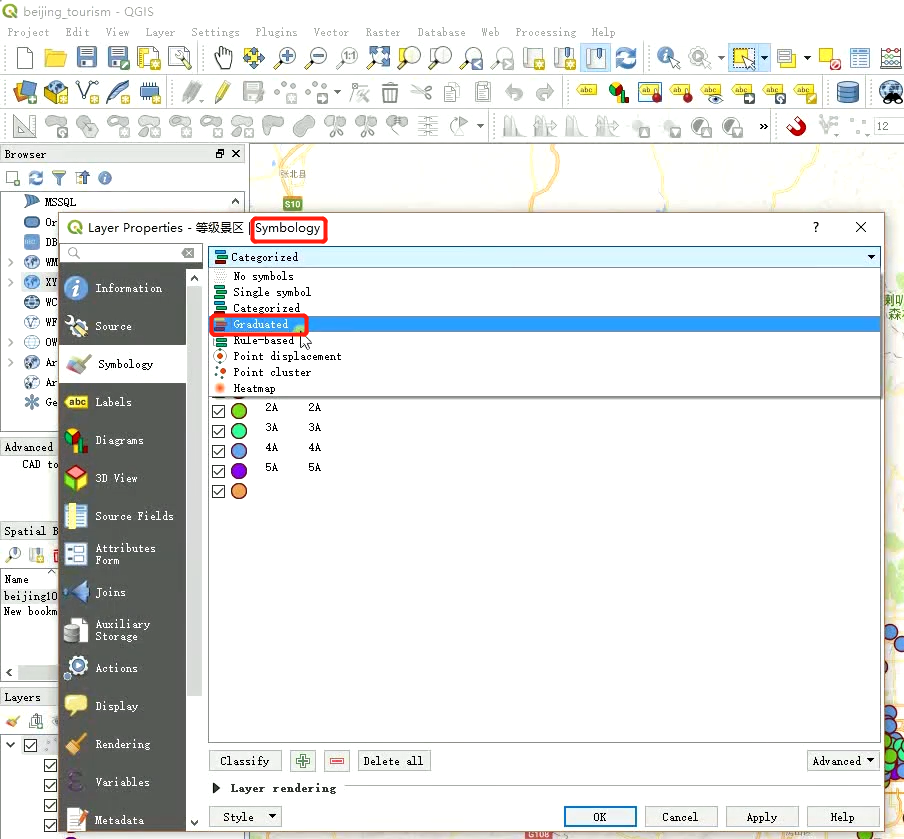Select the MSSQL item in Browser tree

coord(60,202)
